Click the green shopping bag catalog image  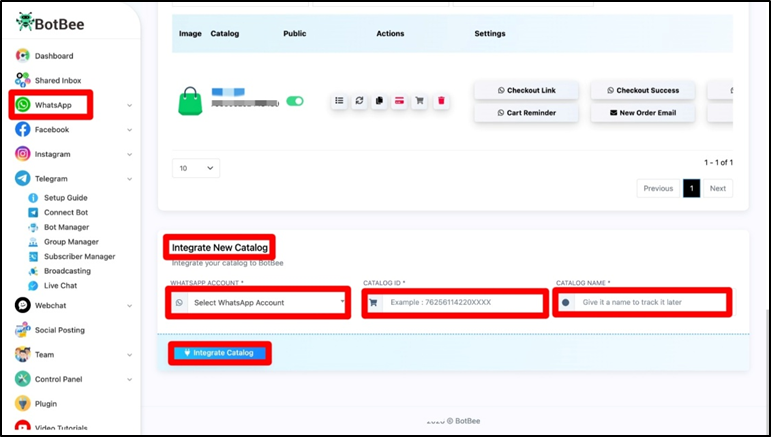tap(190, 100)
